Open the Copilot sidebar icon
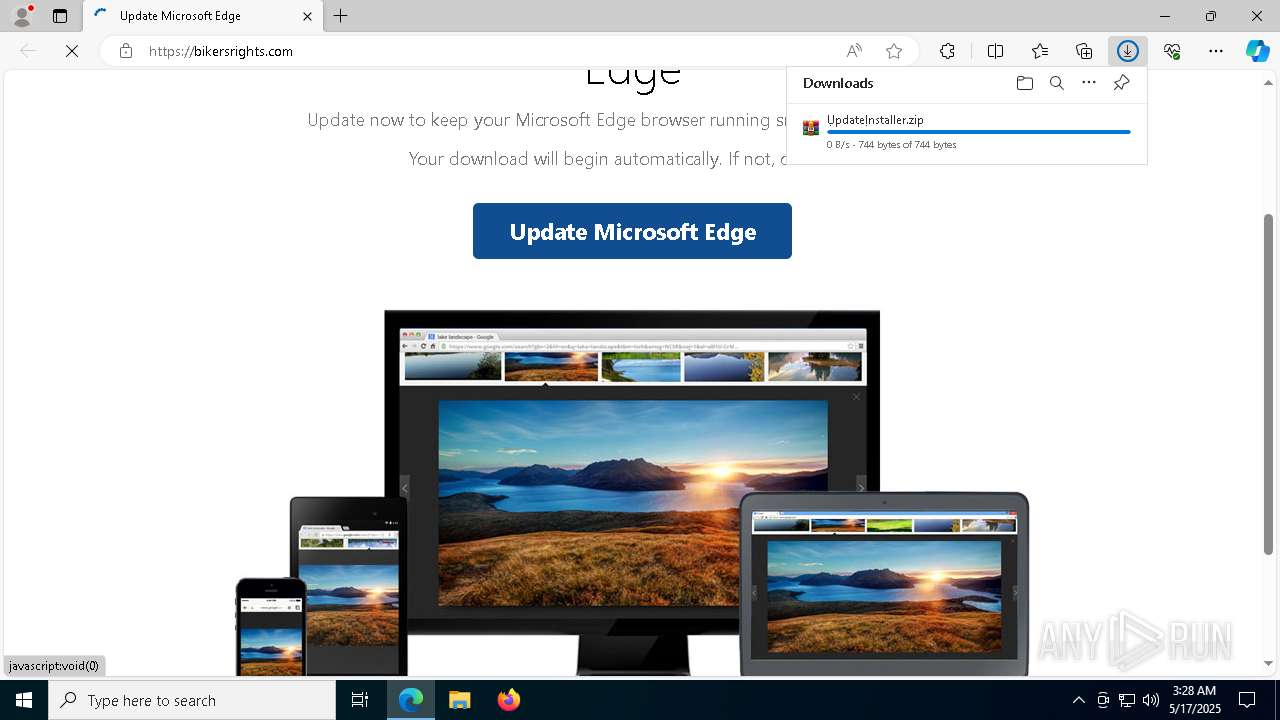This screenshot has height=720, width=1280. click(x=1257, y=51)
